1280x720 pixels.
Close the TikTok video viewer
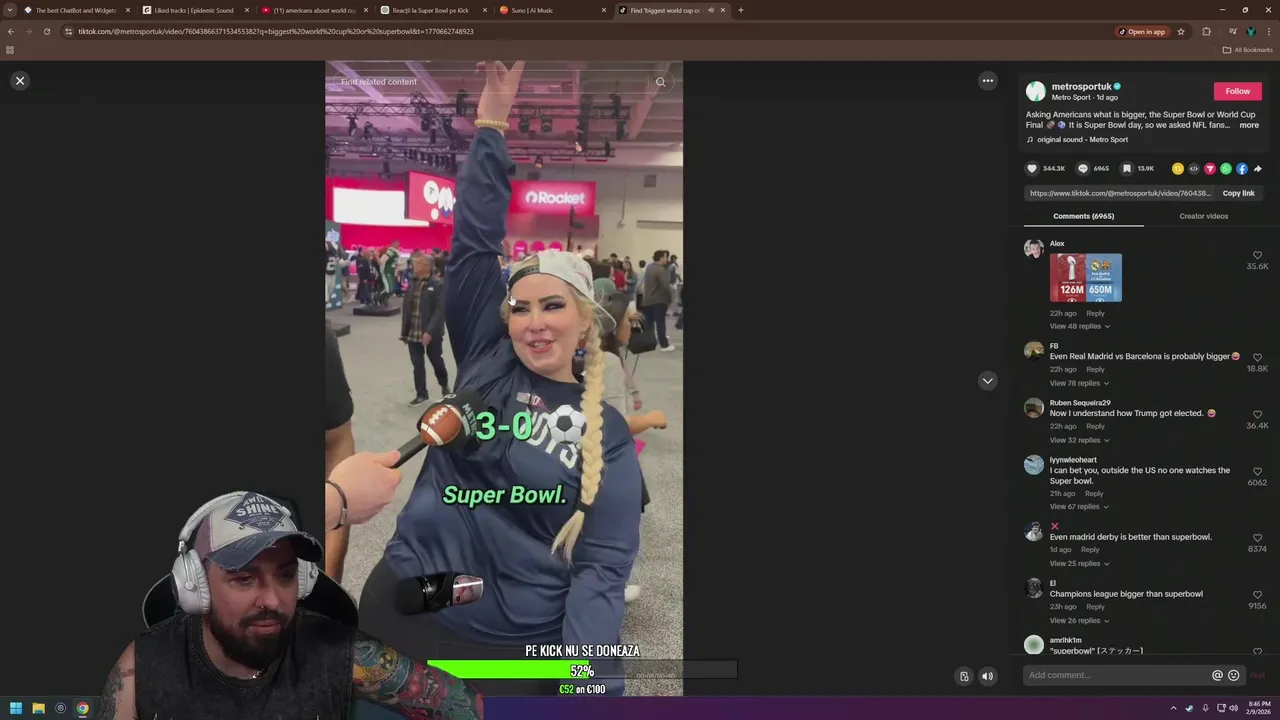[x=20, y=81]
